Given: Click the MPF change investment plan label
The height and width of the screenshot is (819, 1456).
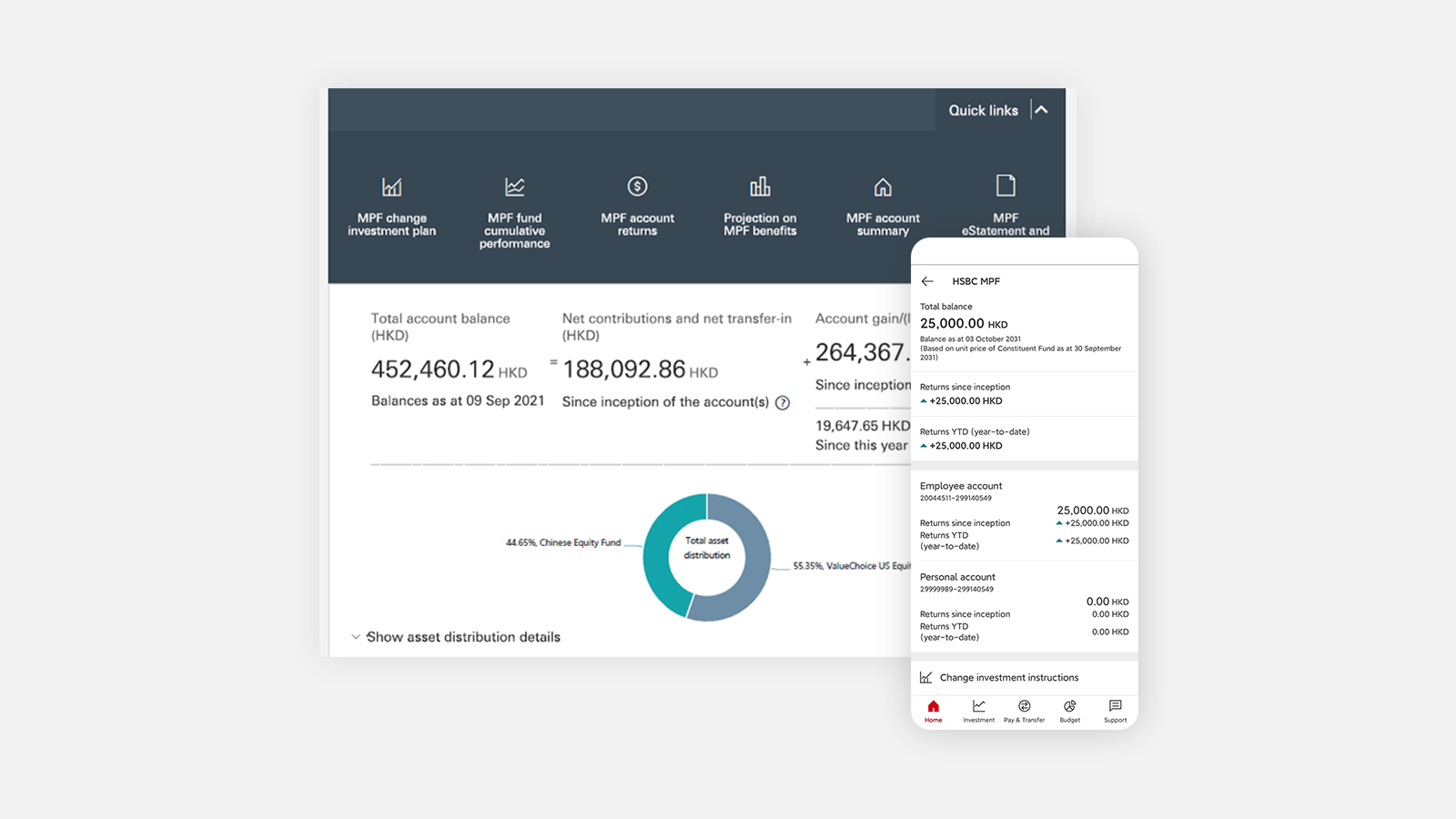Looking at the screenshot, I should pyautogui.click(x=391, y=225).
